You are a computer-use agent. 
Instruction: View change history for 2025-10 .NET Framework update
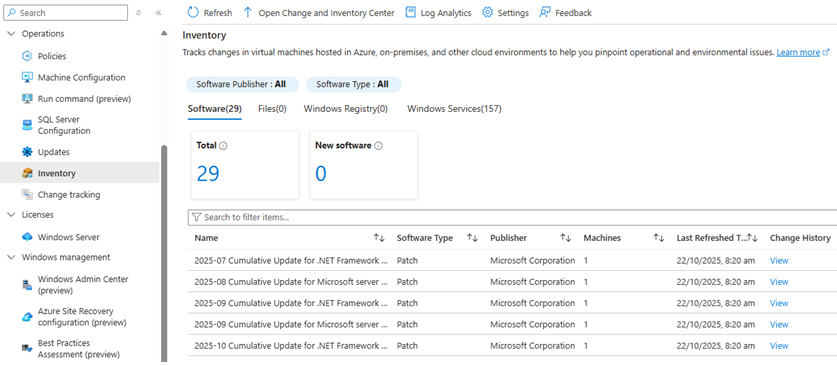click(x=779, y=346)
